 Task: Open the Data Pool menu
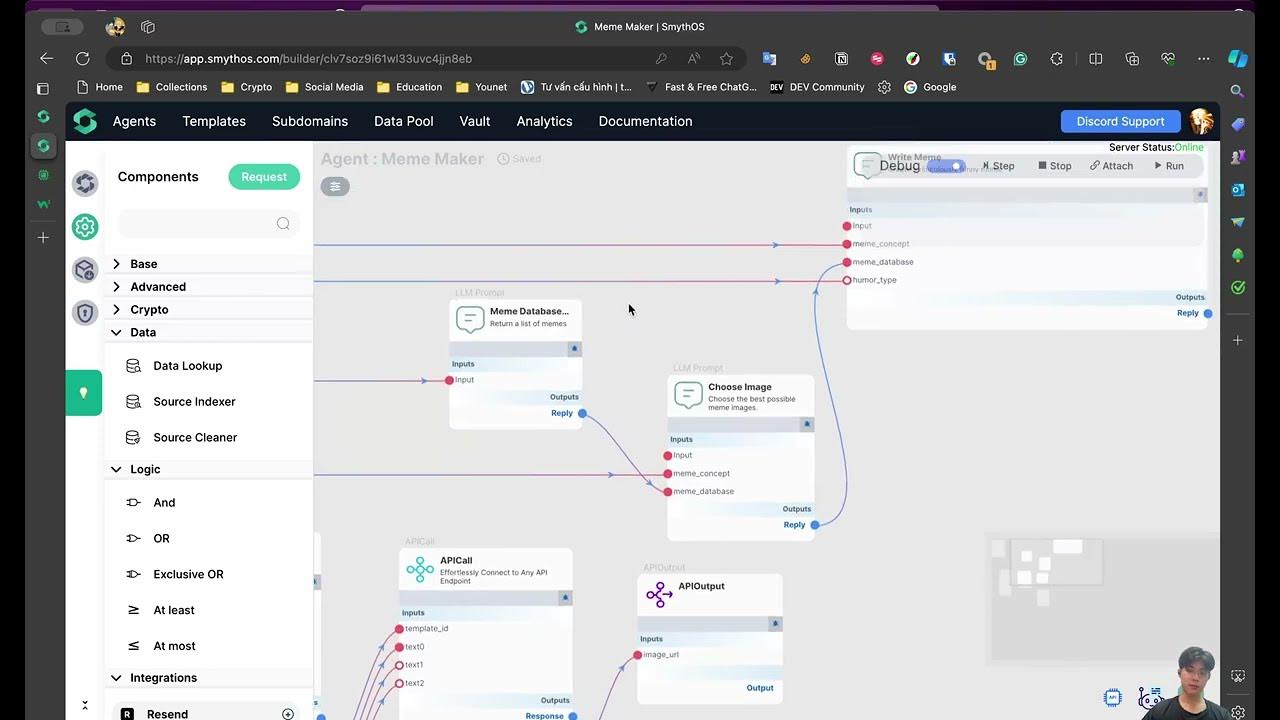404,121
